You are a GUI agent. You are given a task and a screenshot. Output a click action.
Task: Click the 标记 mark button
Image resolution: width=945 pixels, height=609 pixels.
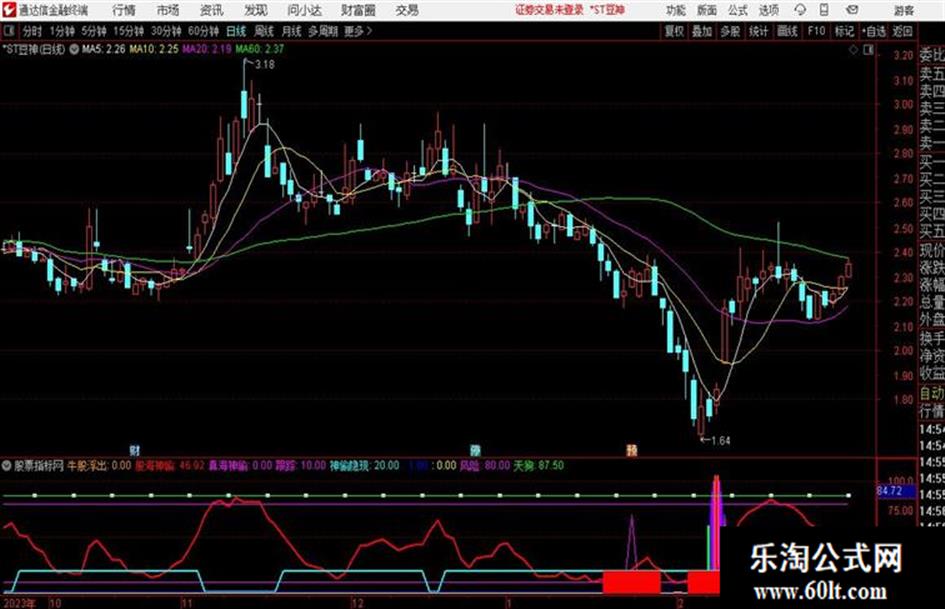844,31
